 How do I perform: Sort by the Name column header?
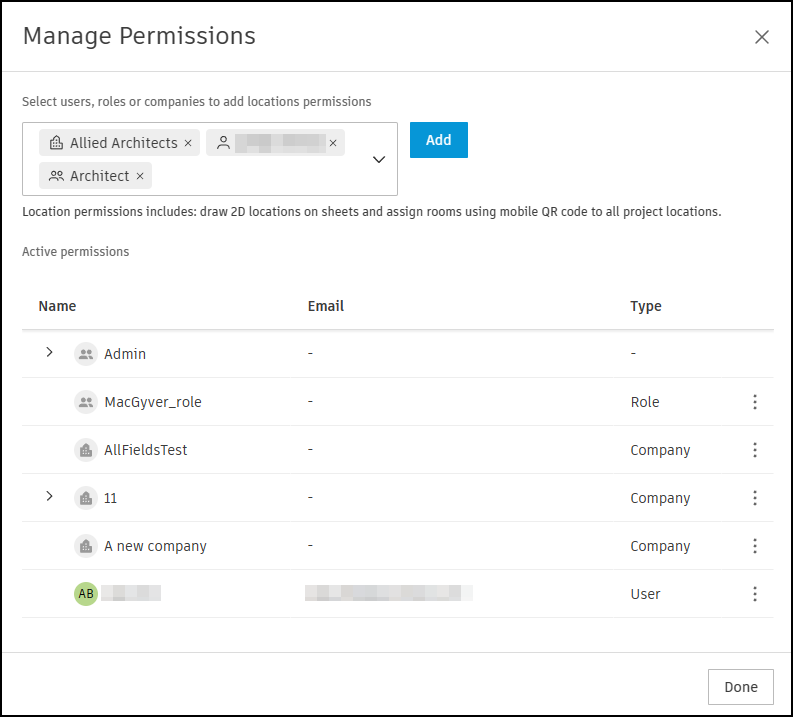[57, 306]
